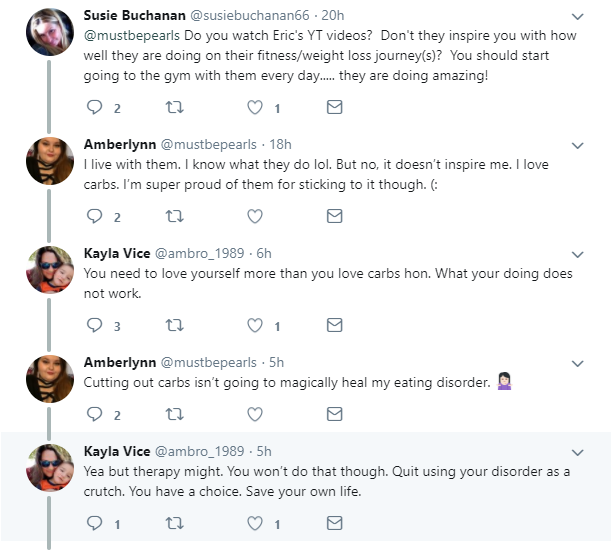Image resolution: width=612 pixels, height=553 pixels.
Task: Expand more-options arrow on Amberlynn's 18h tweet
Action: tap(577, 146)
